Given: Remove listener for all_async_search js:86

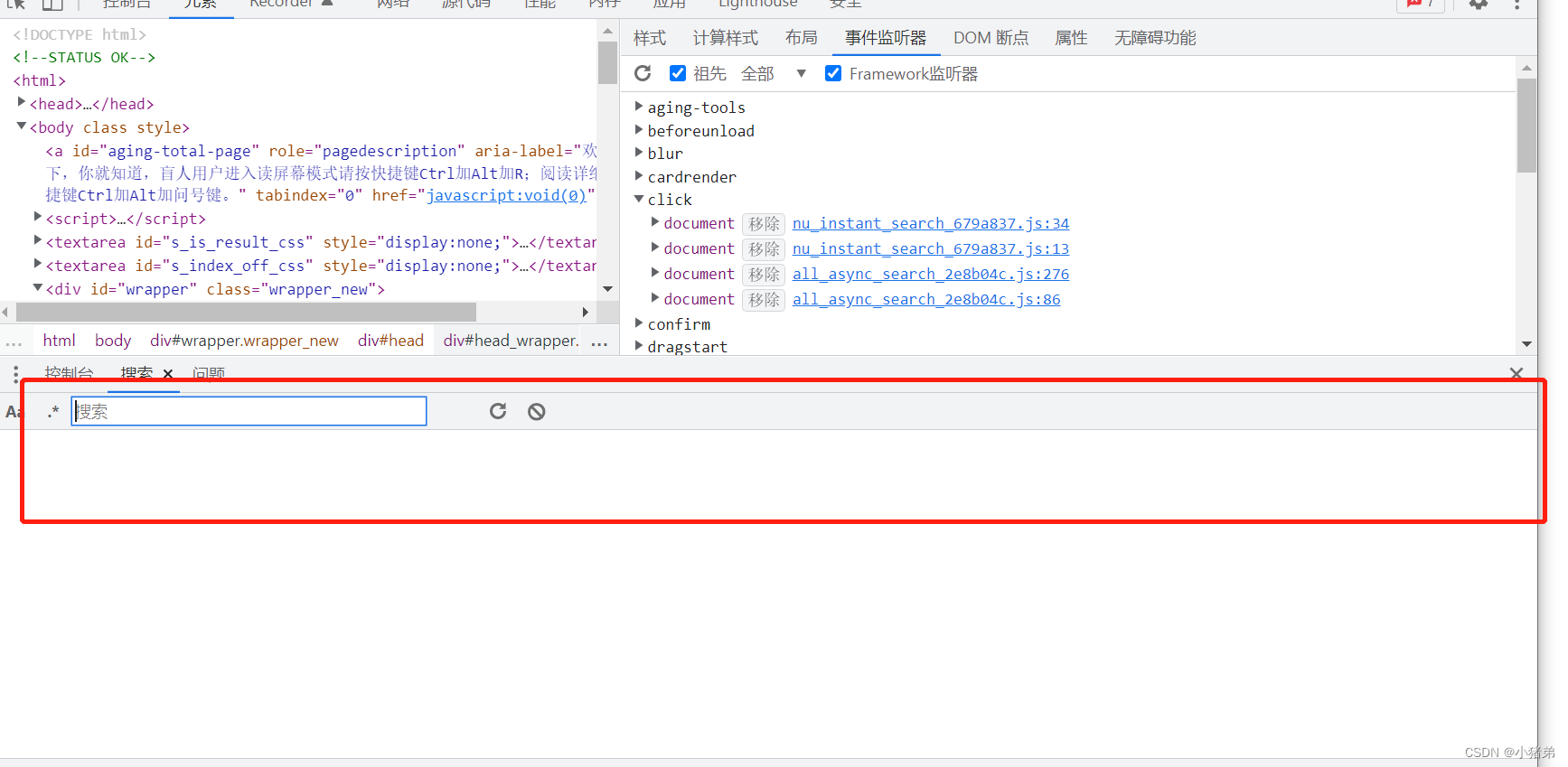Looking at the screenshot, I should [764, 299].
